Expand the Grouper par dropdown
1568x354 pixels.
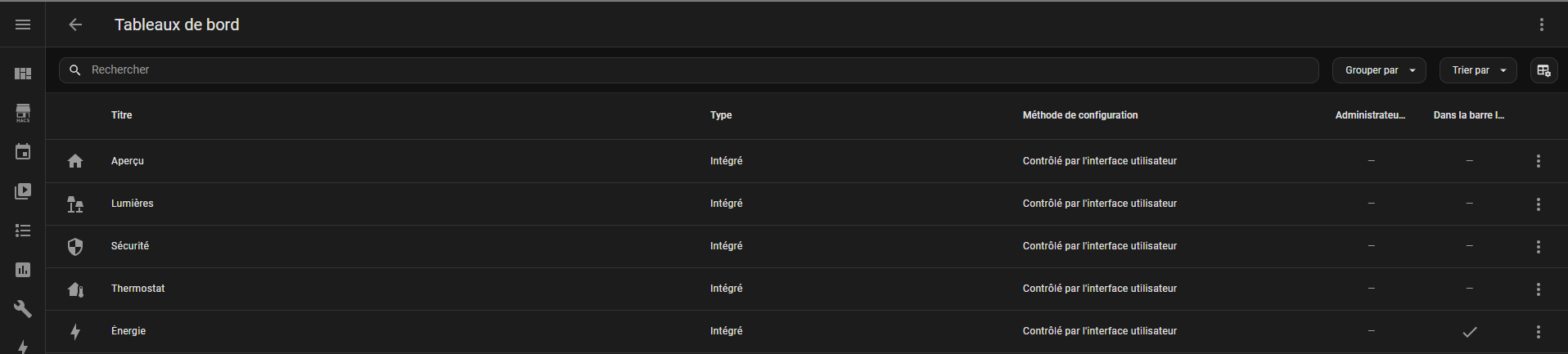click(x=1379, y=70)
